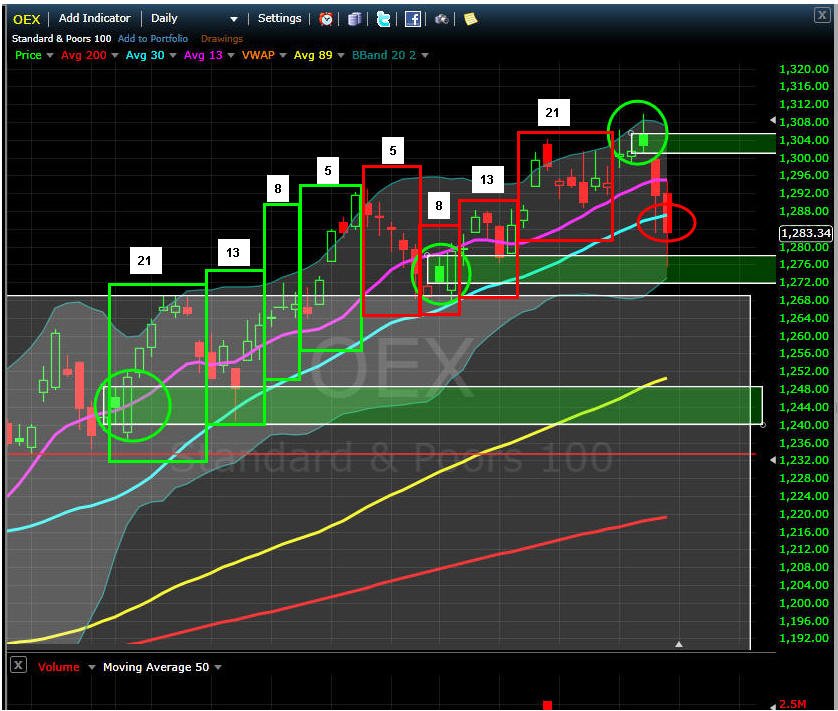Click the Moving Average 50 label

click(x=156, y=667)
